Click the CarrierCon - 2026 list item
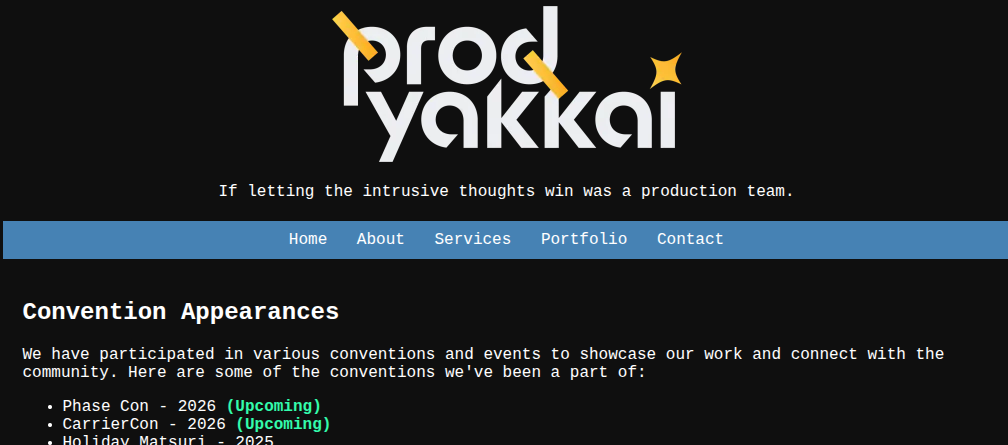The height and width of the screenshot is (445, 1008). pyautogui.click(x=196, y=424)
